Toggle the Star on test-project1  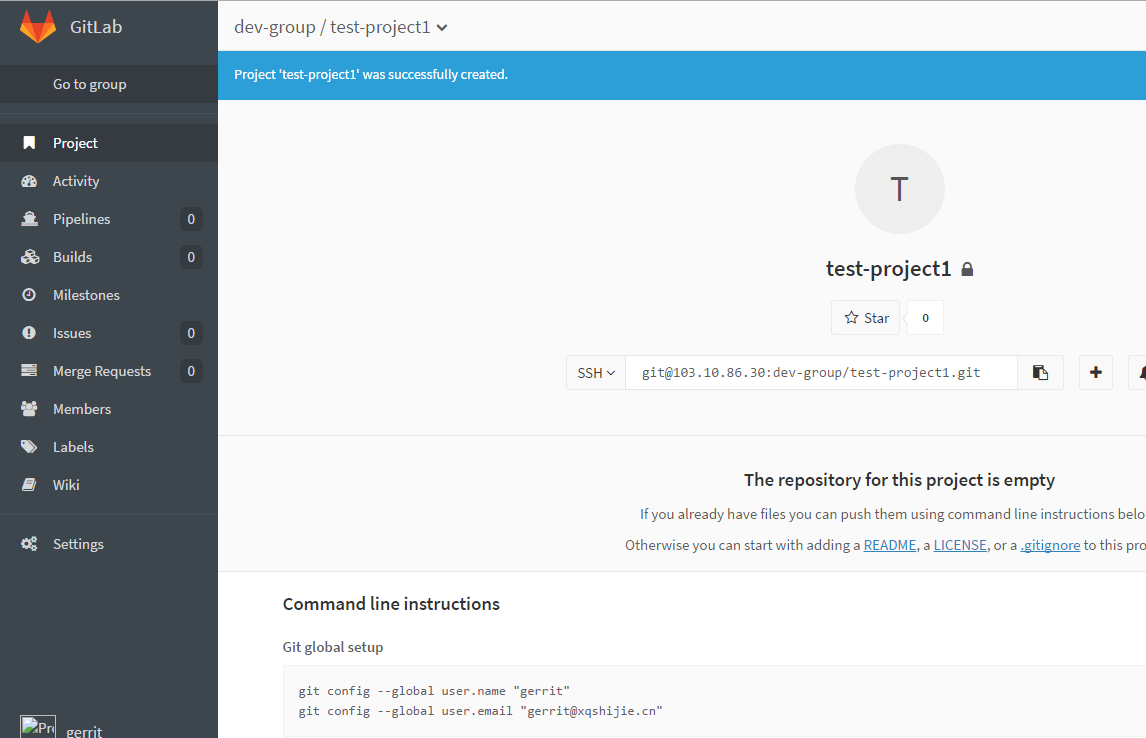point(864,317)
